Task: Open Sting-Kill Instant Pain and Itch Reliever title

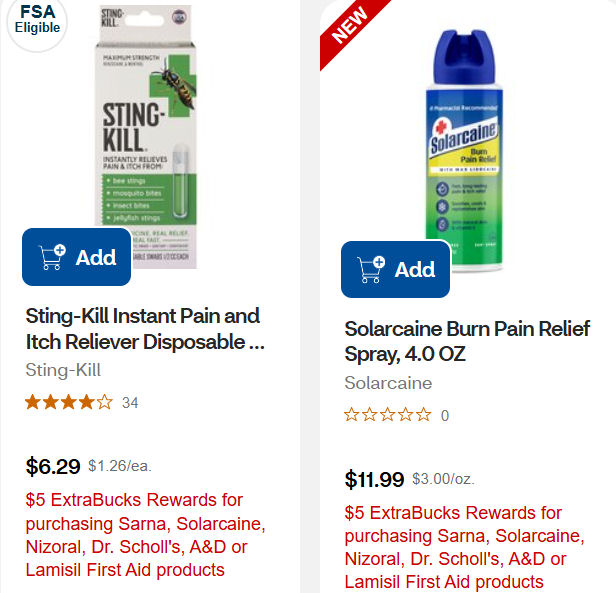Action: (144, 329)
